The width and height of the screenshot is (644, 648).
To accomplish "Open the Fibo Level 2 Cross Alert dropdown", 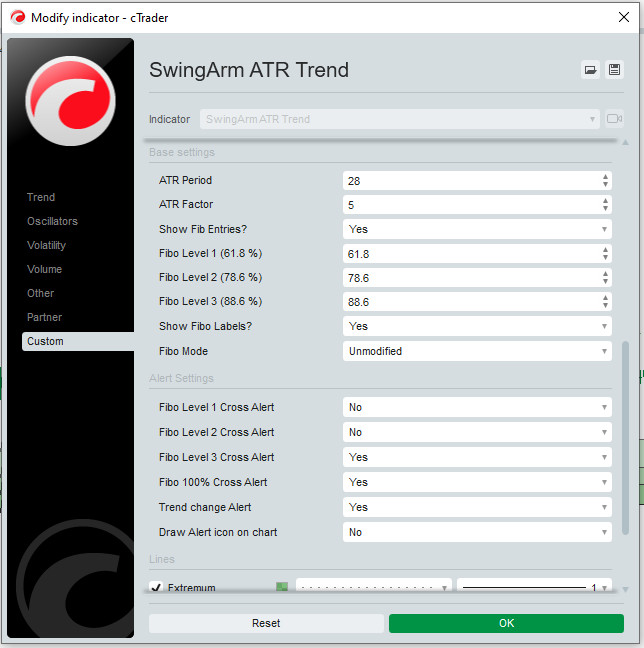I will click(x=477, y=432).
